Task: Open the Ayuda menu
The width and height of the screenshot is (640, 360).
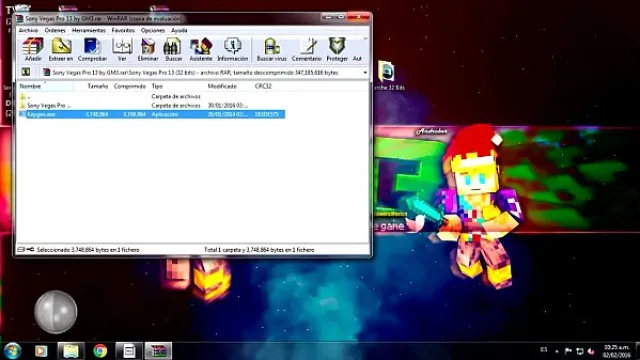Action: (x=179, y=30)
